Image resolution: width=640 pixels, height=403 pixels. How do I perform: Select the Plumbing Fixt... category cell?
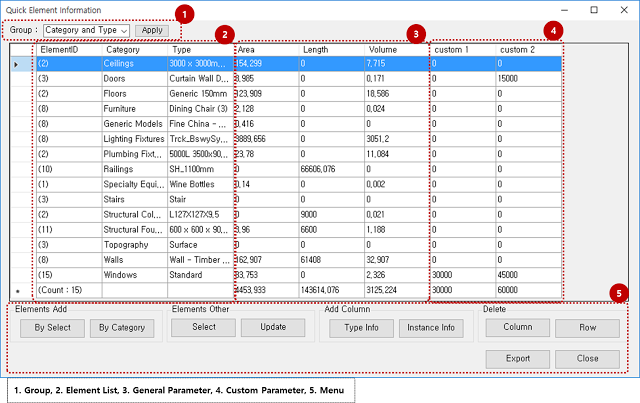tap(135, 154)
